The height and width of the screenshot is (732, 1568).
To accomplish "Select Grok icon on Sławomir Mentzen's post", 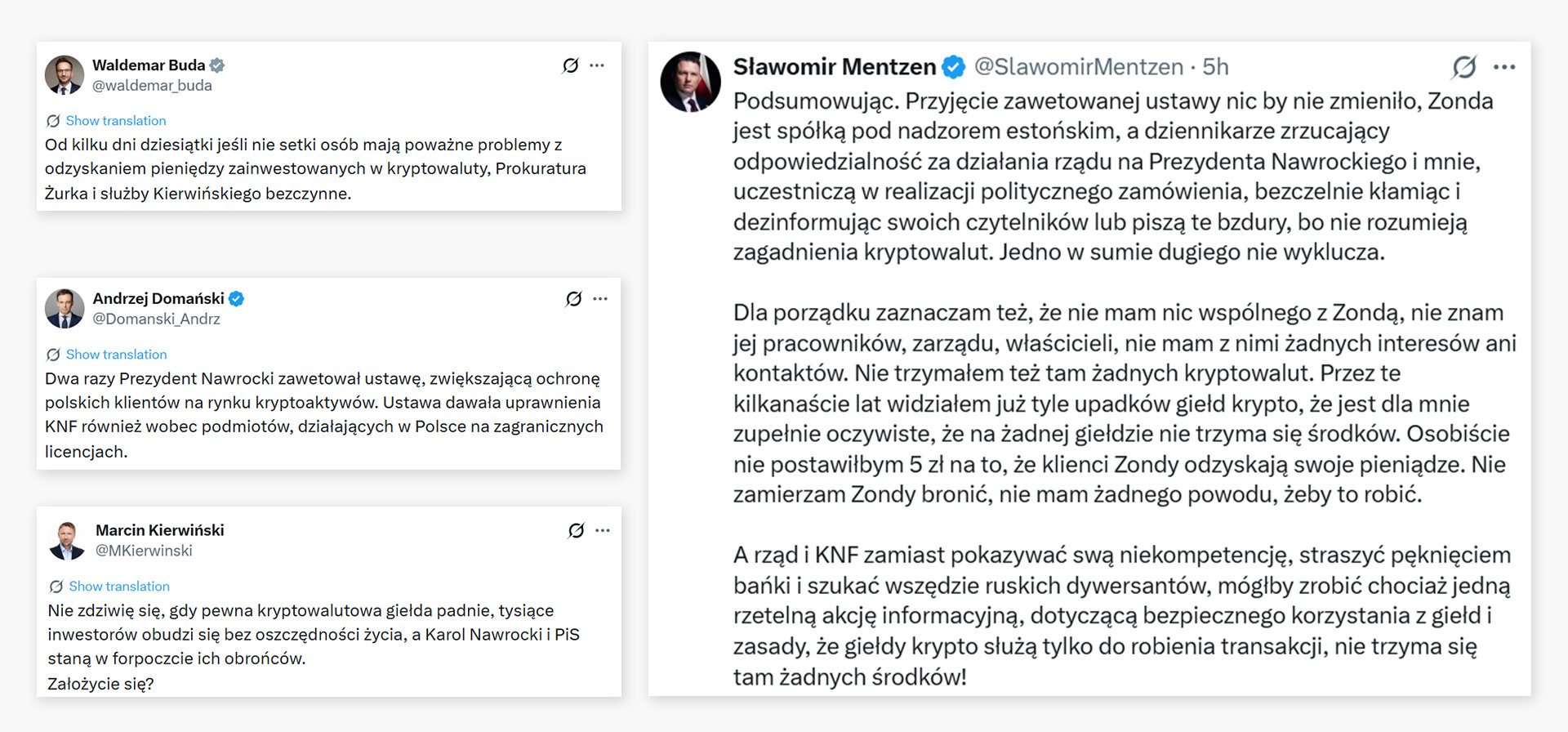I will [x=1463, y=69].
